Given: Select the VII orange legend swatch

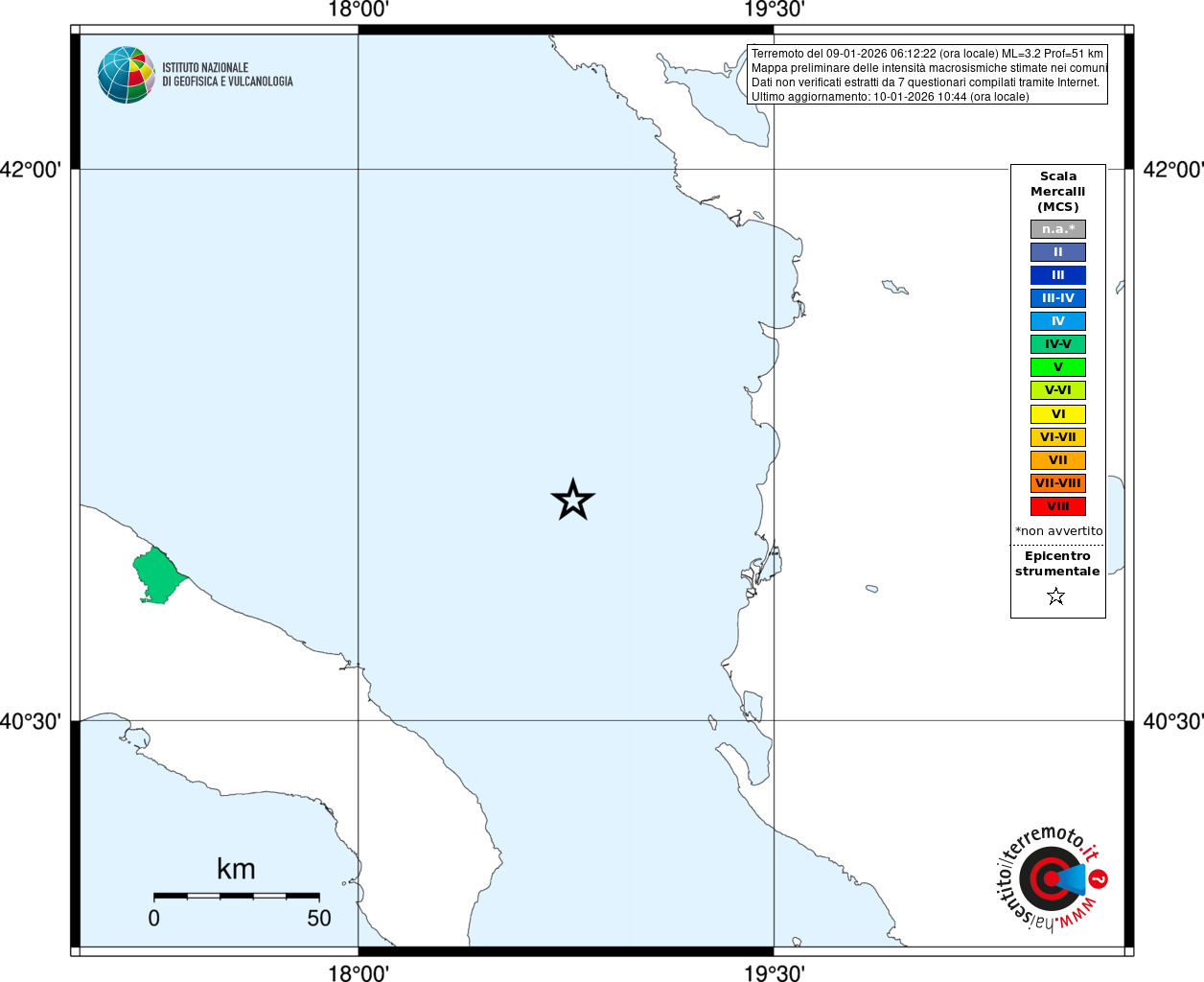Looking at the screenshot, I should tap(1058, 460).
